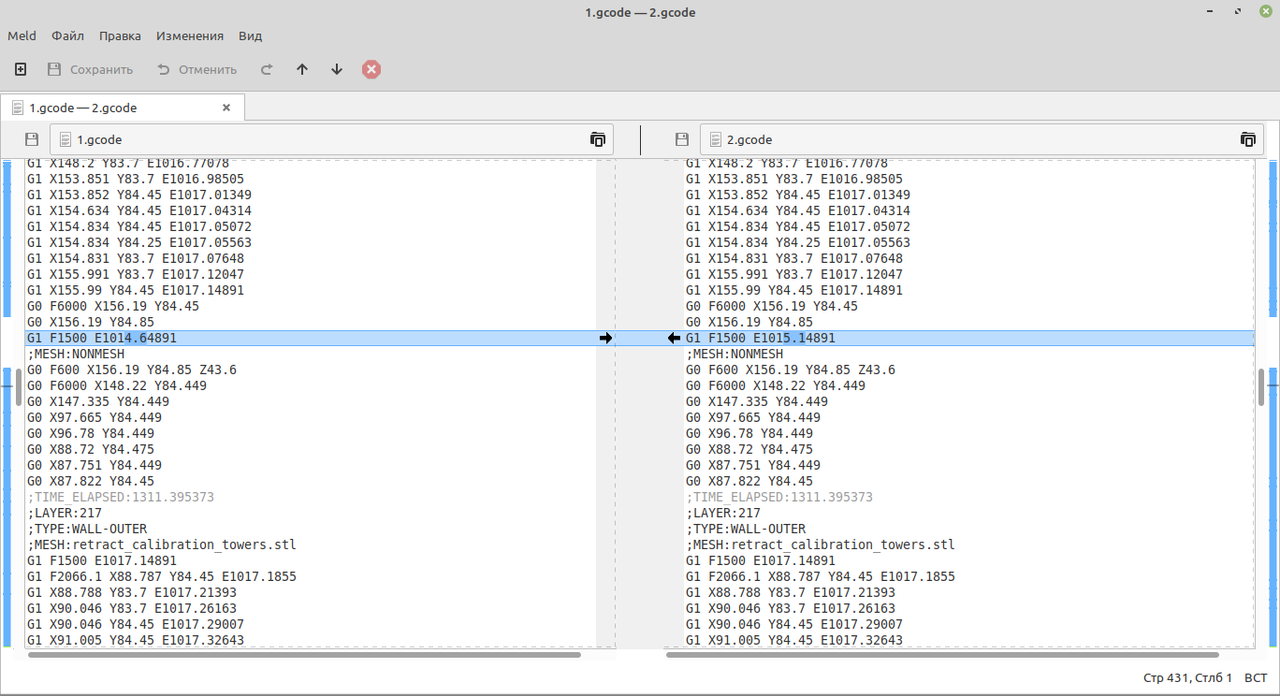The image size is (1280, 696).
Task: Click left ;TYPE:WALL-OUTER line
Action: coord(86,529)
